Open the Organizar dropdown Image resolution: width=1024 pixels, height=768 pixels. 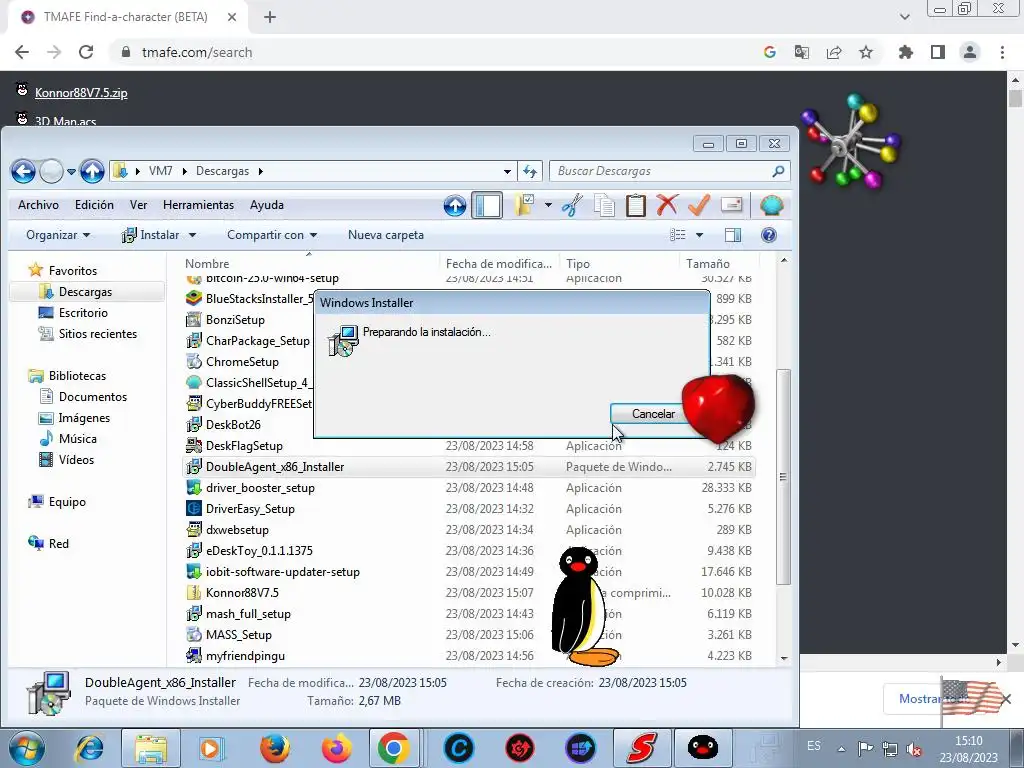57,235
